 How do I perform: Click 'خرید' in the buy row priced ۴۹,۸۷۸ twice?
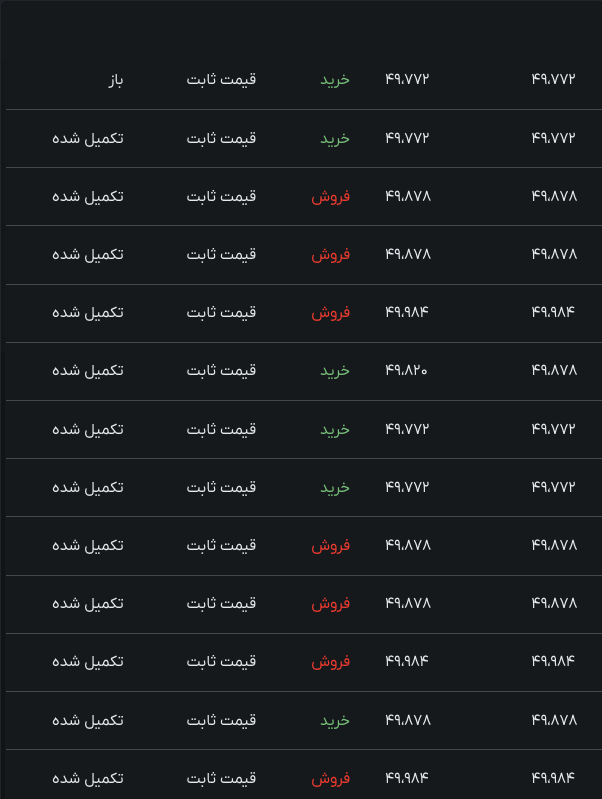tap(335, 720)
